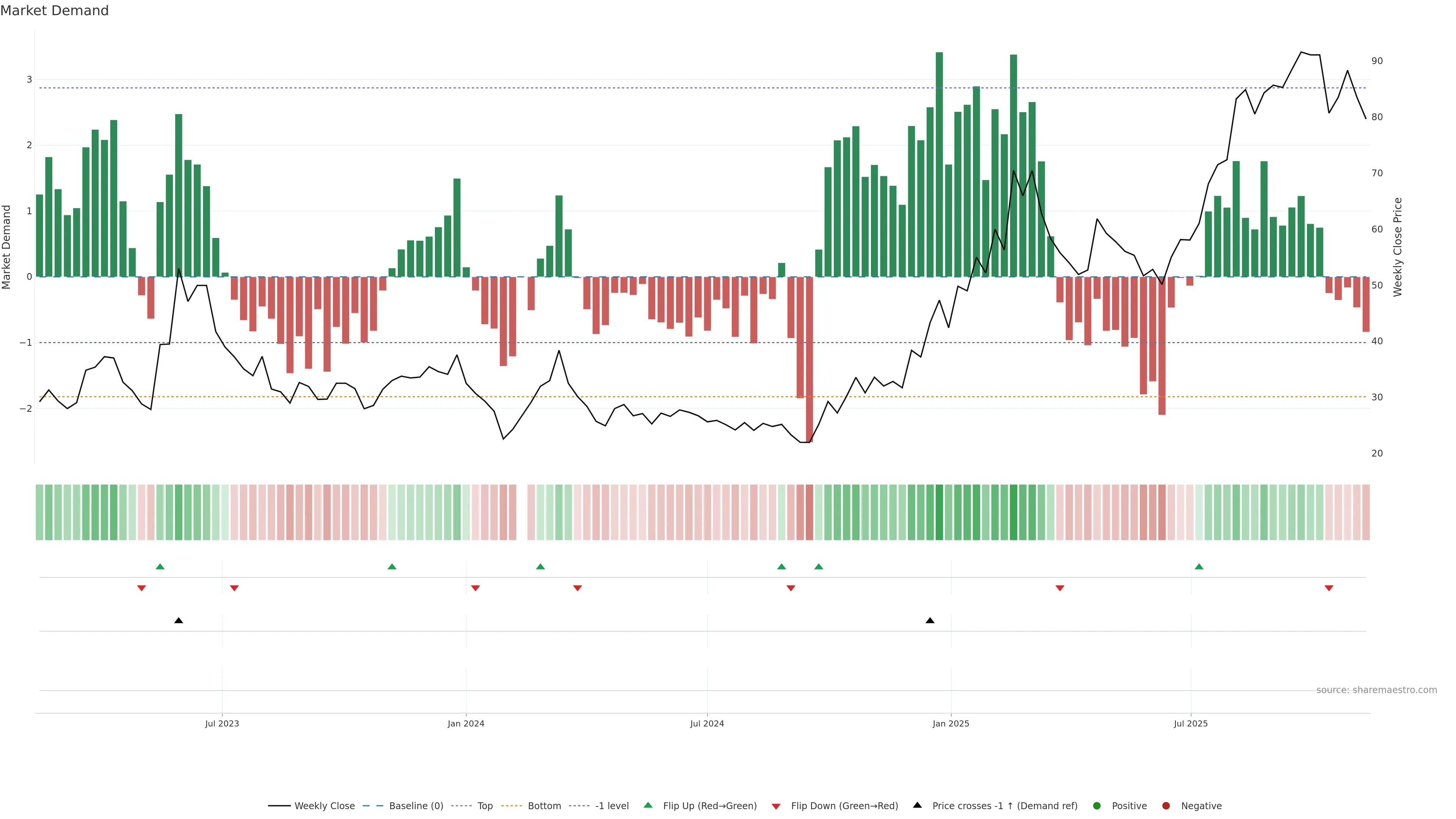Click the dark red Negative legend circle
The height and width of the screenshot is (819, 1456).
click(1166, 806)
